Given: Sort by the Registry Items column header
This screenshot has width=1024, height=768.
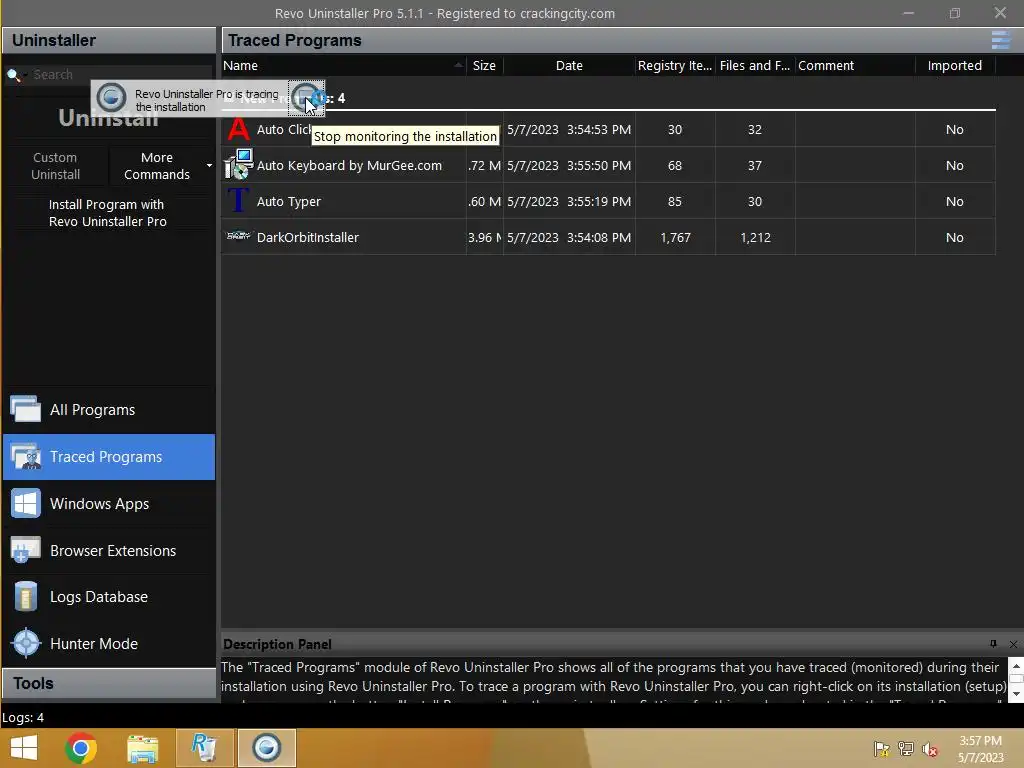Looking at the screenshot, I should (675, 65).
